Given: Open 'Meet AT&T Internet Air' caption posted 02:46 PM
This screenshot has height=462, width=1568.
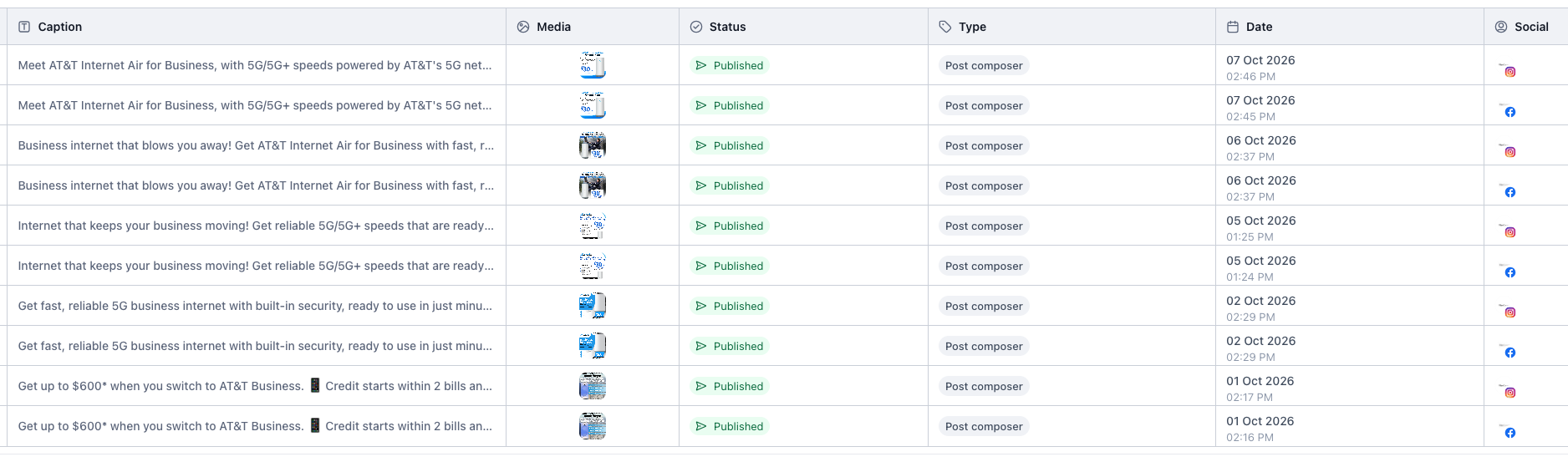Looking at the screenshot, I should 255,65.
